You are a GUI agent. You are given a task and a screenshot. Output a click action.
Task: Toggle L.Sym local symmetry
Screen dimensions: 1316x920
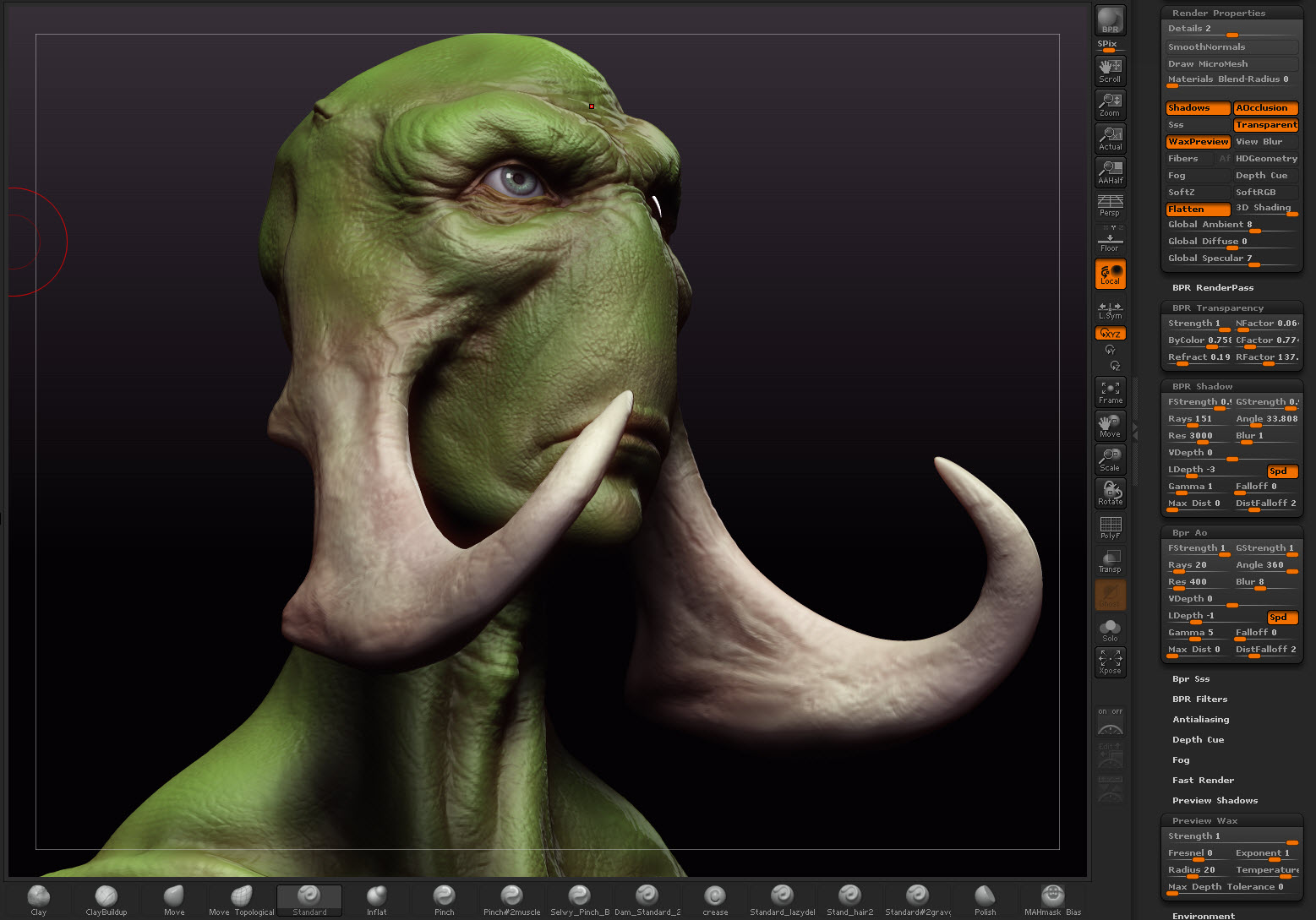point(1110,310)
